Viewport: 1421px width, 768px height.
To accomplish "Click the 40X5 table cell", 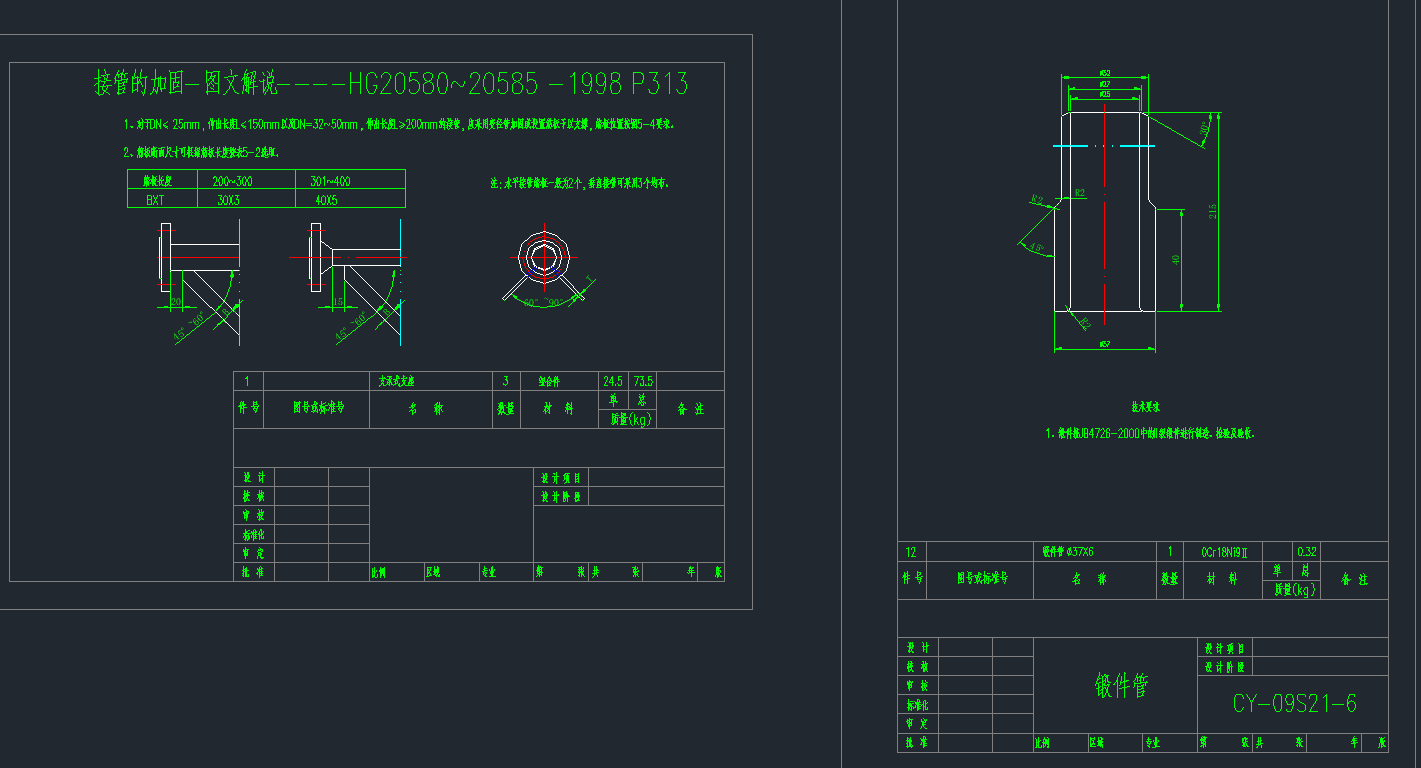I will tap(326, 199).
